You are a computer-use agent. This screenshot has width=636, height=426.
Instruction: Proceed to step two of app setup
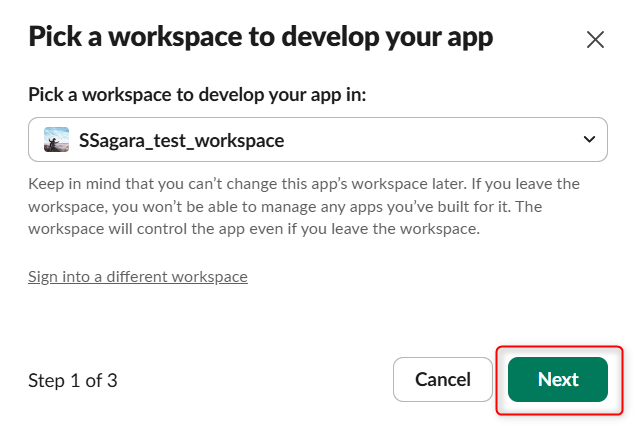[558, 379]
